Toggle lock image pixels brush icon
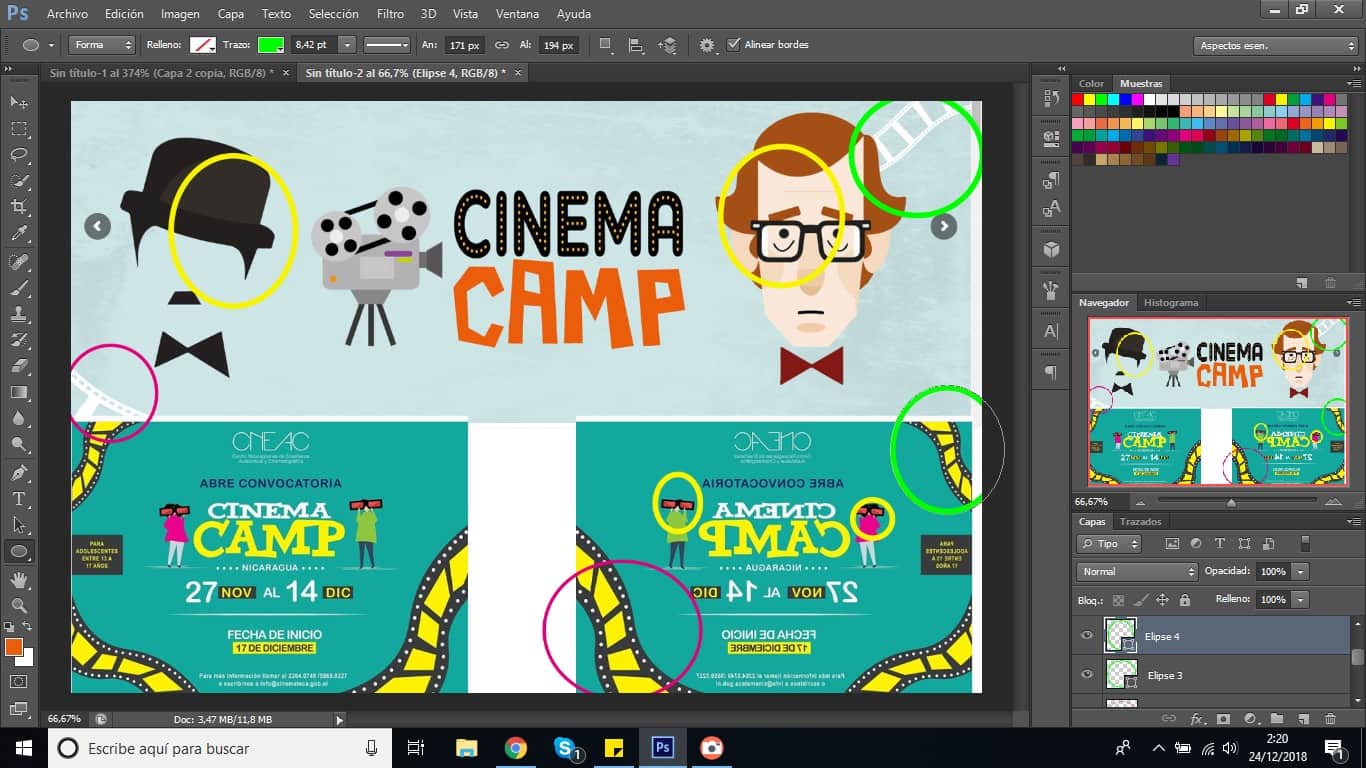The image size is (1366, 768). coord(1141,600)
